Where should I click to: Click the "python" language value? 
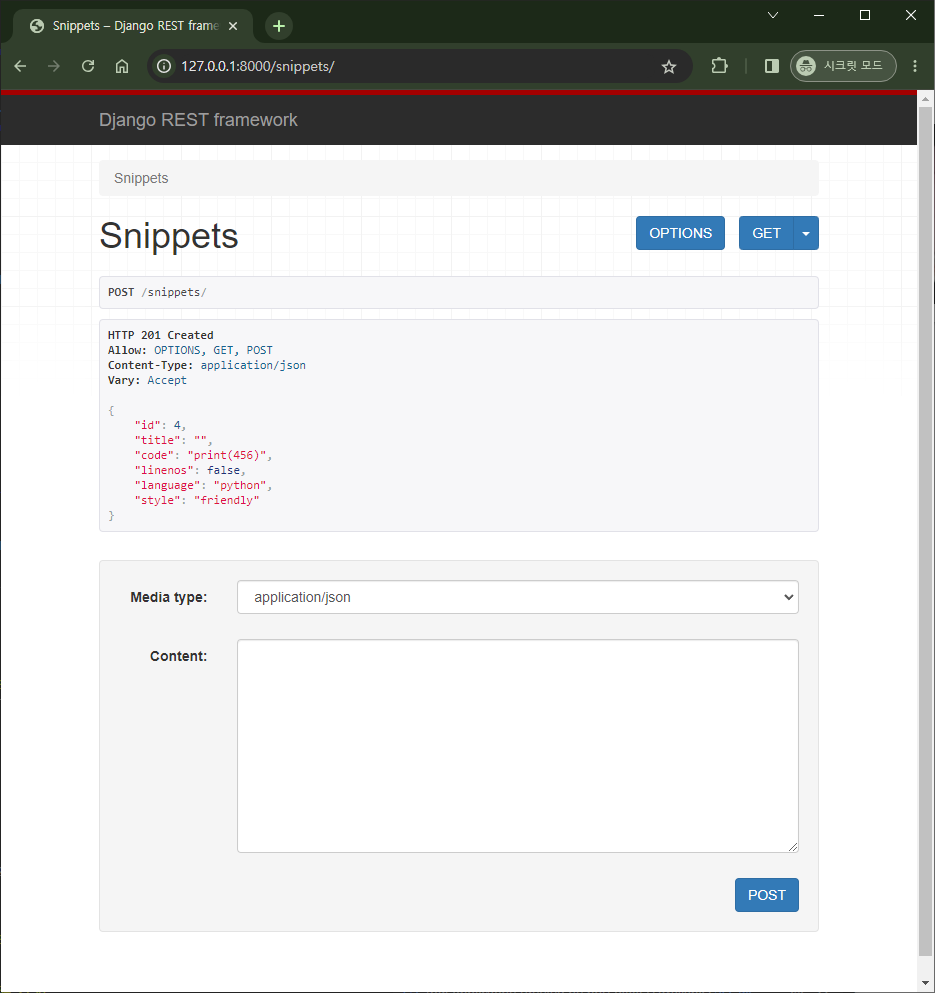[x=240, y=485]
